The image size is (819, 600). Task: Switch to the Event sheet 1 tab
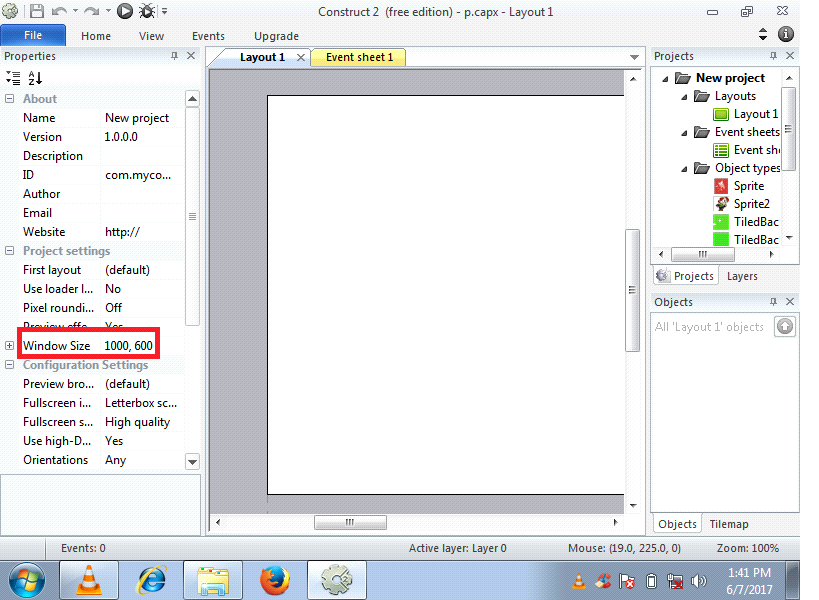click(x=357, y=57)
